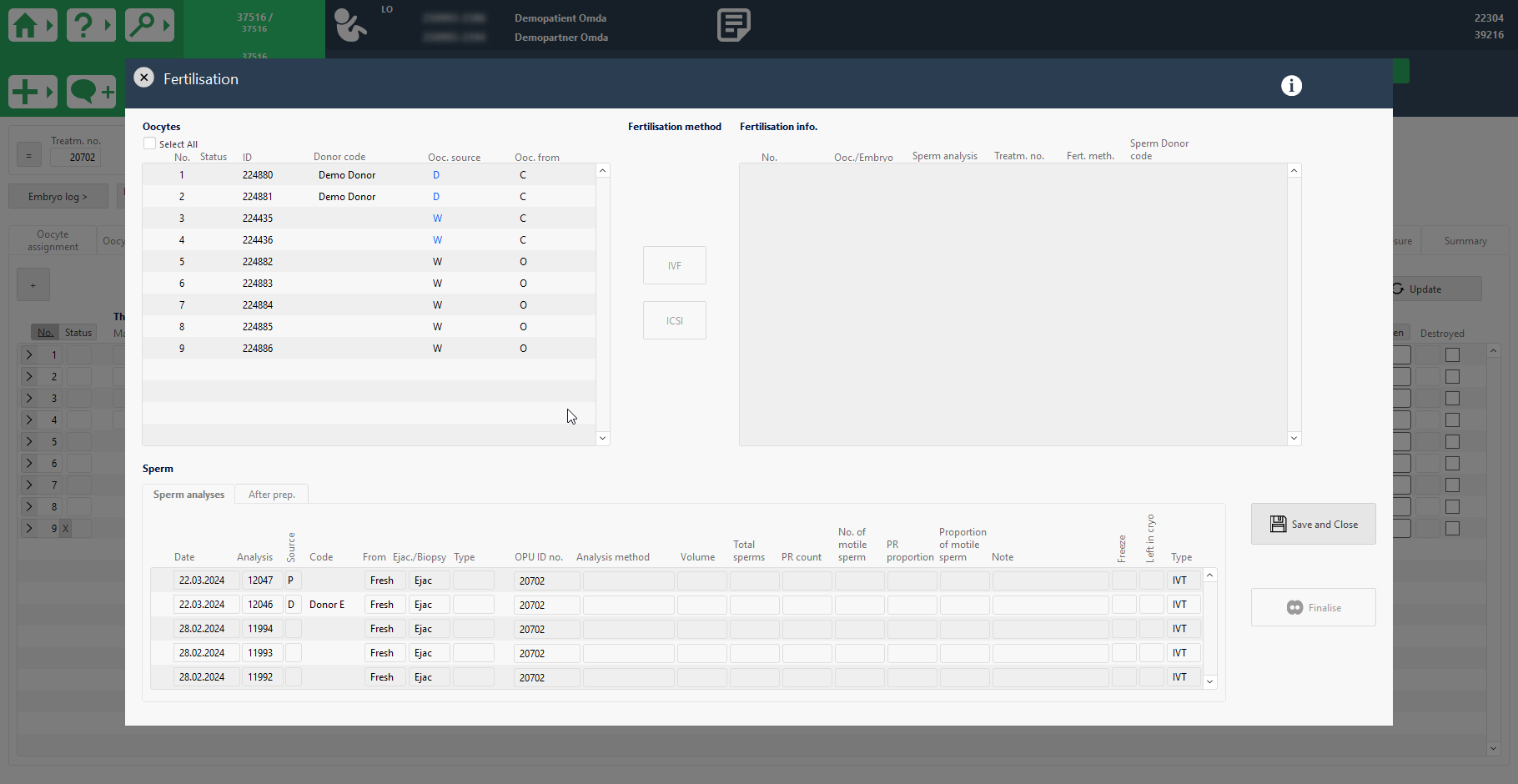The image size is (1518, 784).
Task: Click the Status column header in background table
Action: (x=78, y=333)
